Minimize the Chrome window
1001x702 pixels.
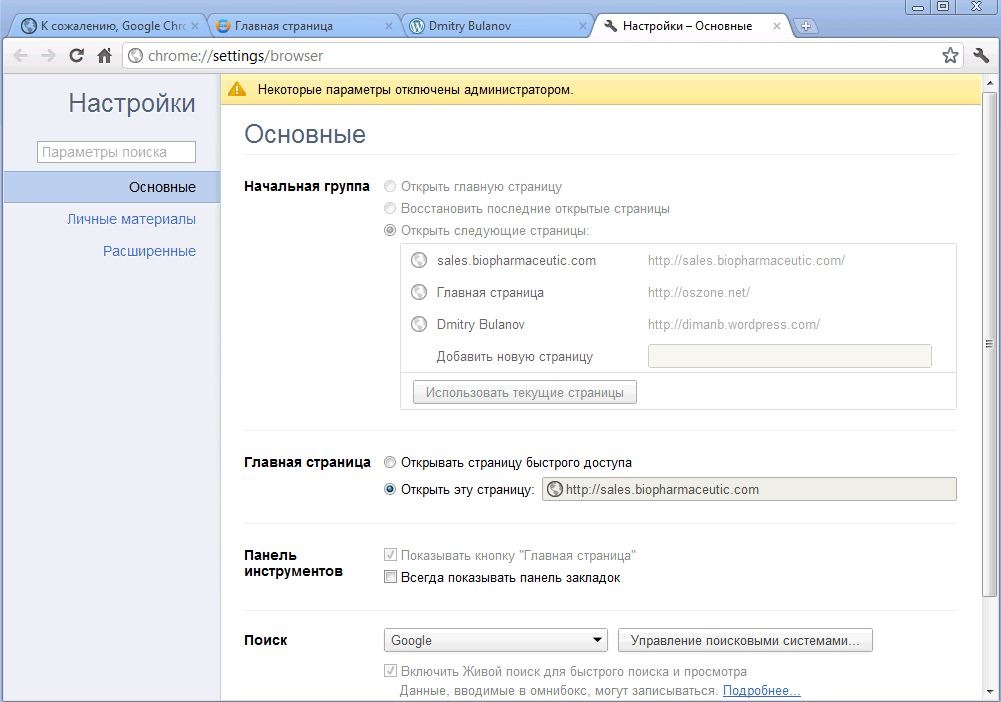point(919,7)
